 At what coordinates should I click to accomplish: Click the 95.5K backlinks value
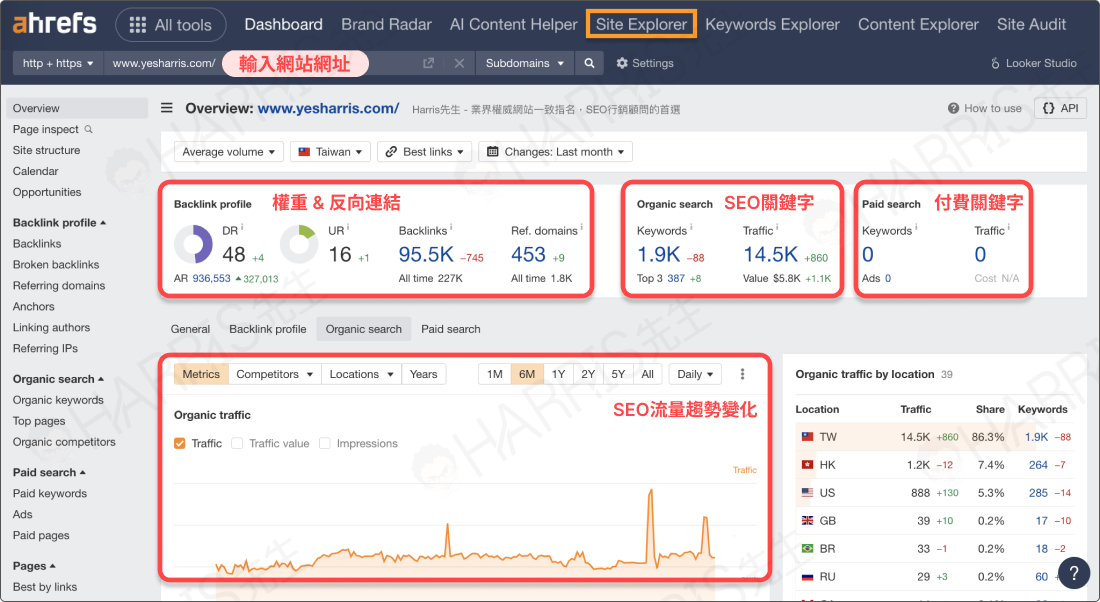[x=426, y=254]
